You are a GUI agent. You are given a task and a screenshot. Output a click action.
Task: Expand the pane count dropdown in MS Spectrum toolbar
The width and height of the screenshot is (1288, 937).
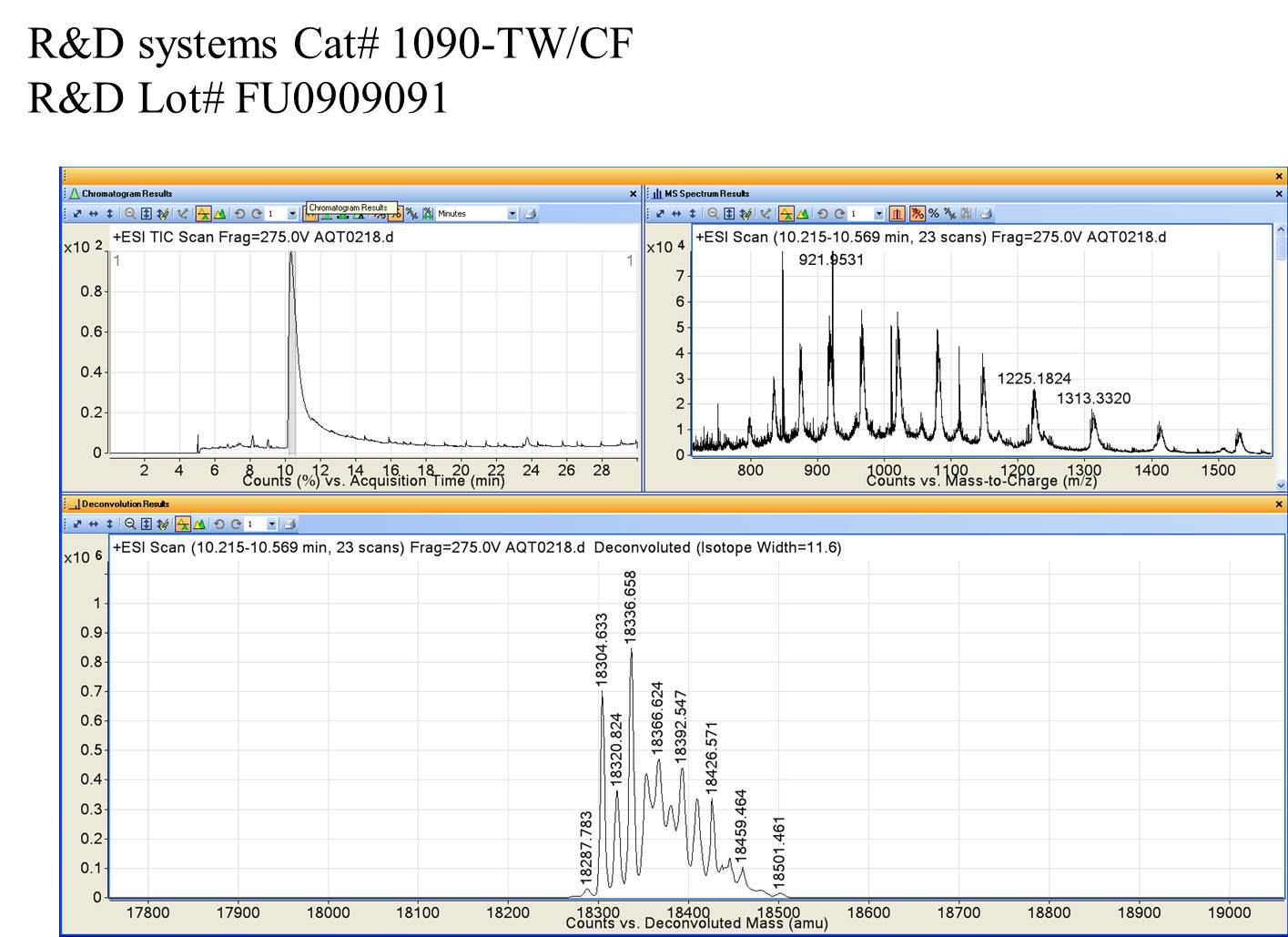pyautogui.click(x=878, y=214)
